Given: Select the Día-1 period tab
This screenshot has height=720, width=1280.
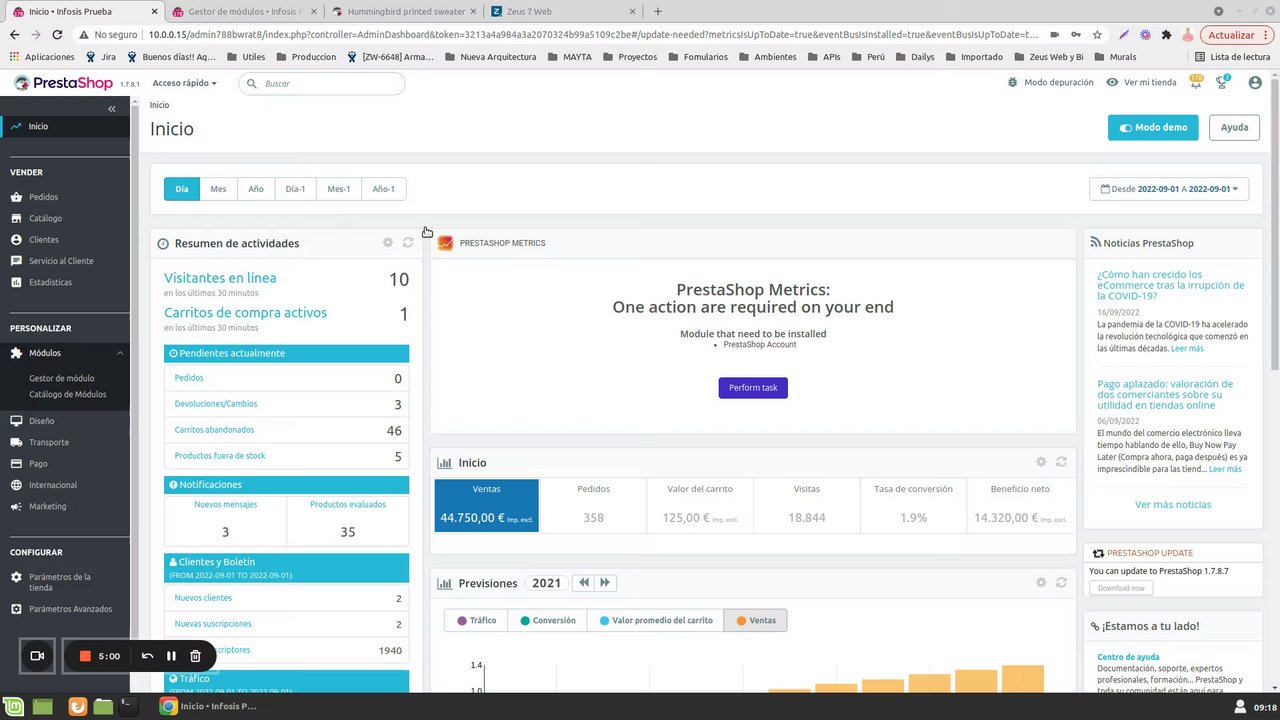Looking at the screenshot, I should click(x=295, y=189).
